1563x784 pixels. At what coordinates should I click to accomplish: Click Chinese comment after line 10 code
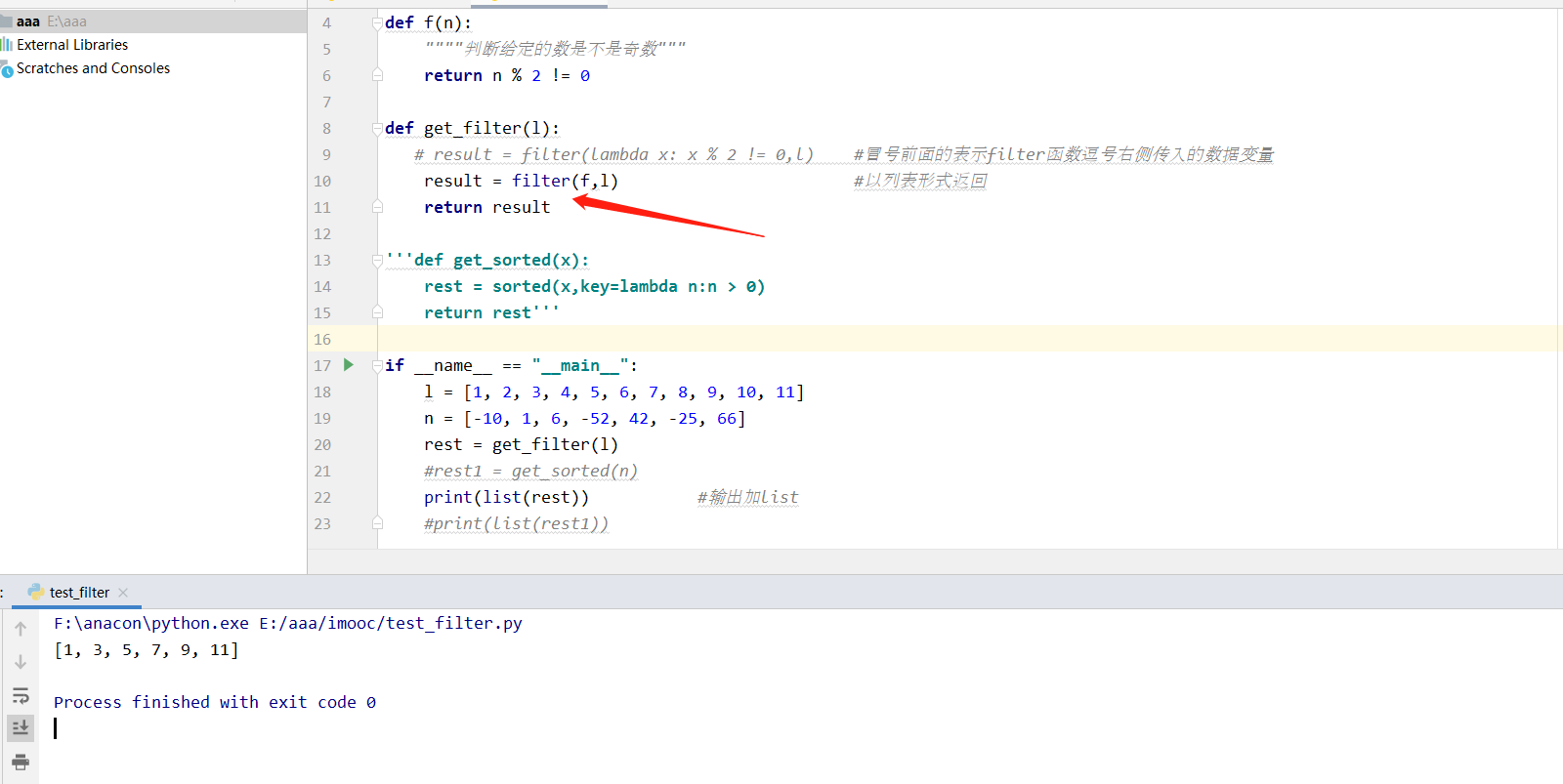[920, 181]
